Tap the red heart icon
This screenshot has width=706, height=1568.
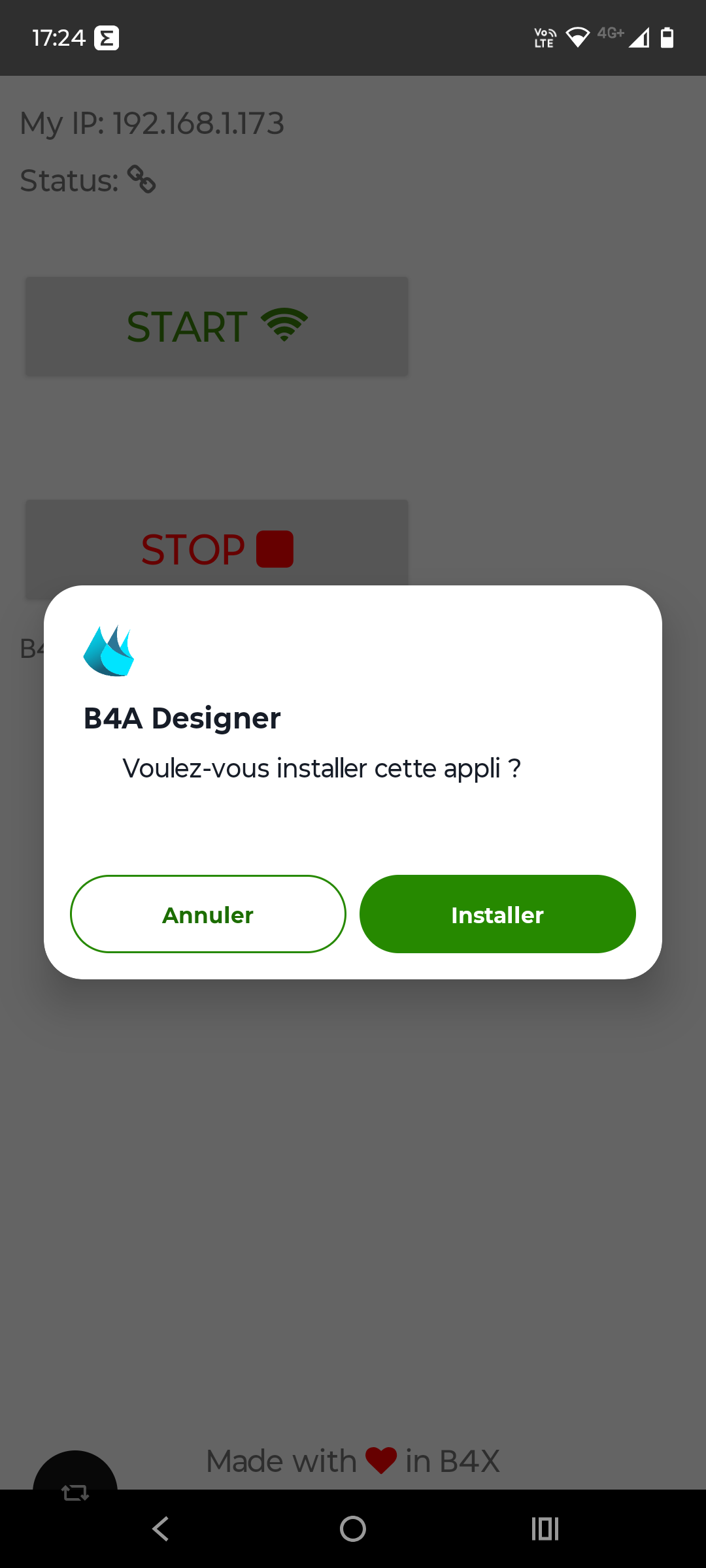click(x=381, y=1460)
